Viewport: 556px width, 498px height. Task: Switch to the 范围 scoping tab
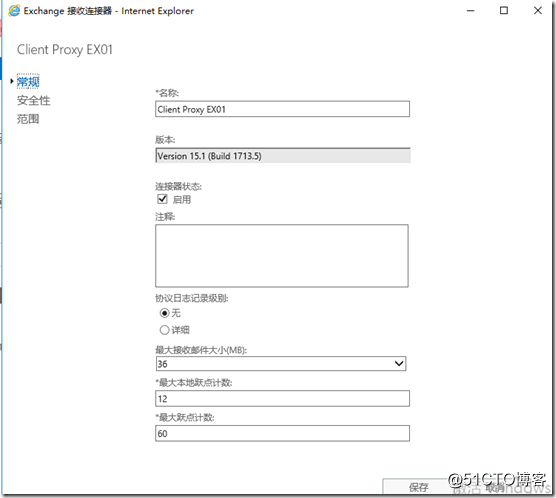pos(28,119)
